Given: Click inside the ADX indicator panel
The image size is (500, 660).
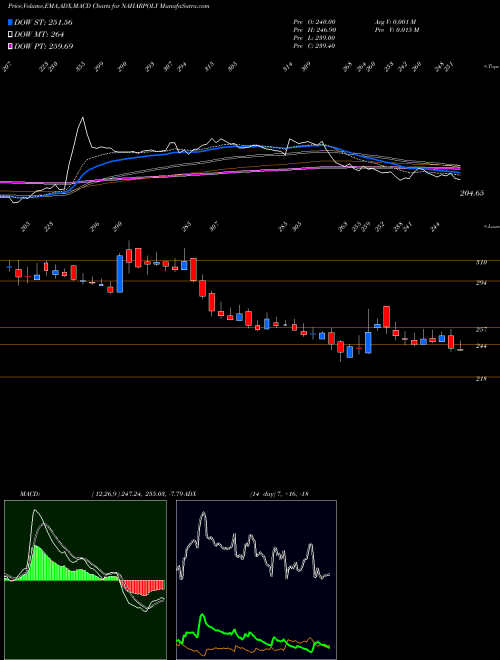Looking at the screenshot, I should (x=256, y=579).
